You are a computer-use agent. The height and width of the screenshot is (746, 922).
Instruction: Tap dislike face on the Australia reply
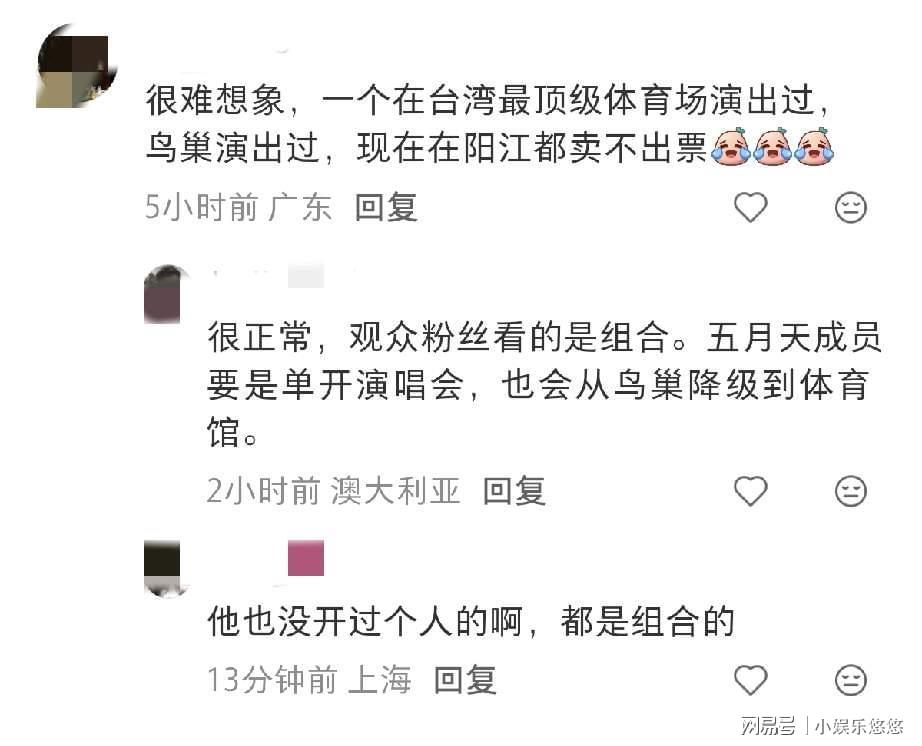pos(851,491)
